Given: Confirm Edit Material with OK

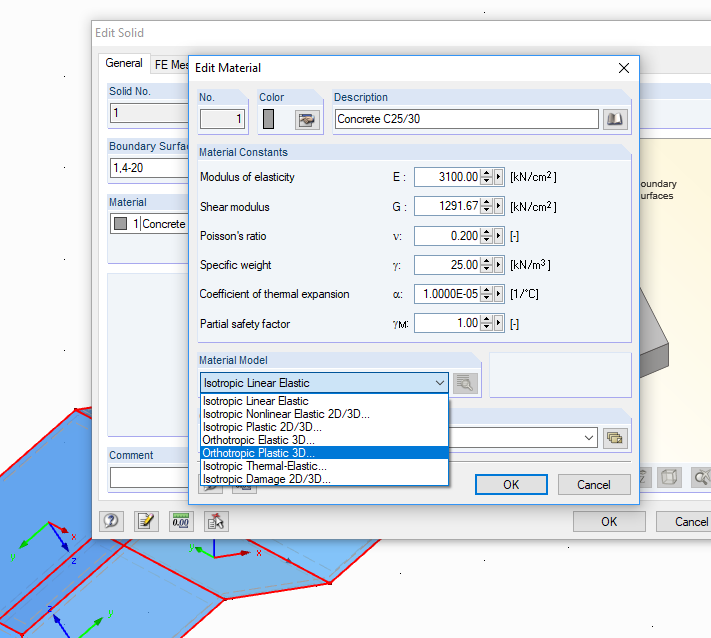Looking at the screenshot, I should 511,485.
